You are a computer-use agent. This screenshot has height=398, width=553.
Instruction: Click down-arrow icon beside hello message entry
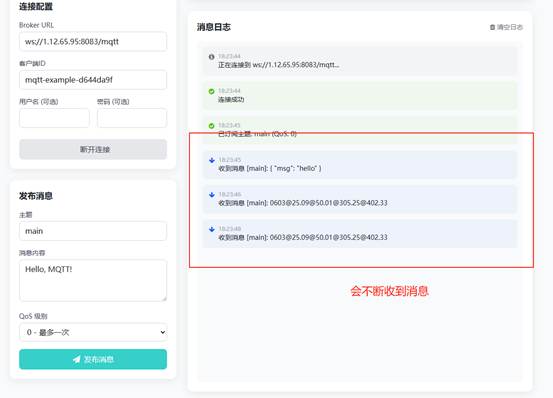tap(212, 160)
